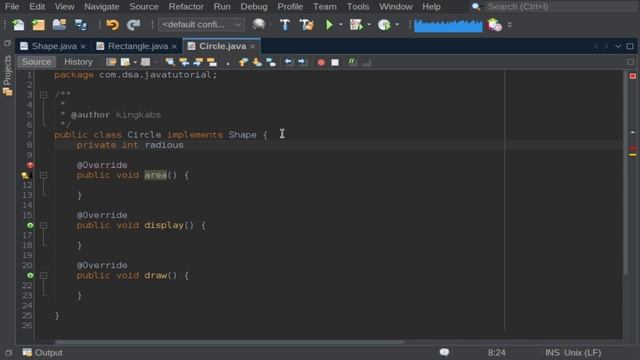Shift the line right
640x360 pixels.
[x=302, y=62]
